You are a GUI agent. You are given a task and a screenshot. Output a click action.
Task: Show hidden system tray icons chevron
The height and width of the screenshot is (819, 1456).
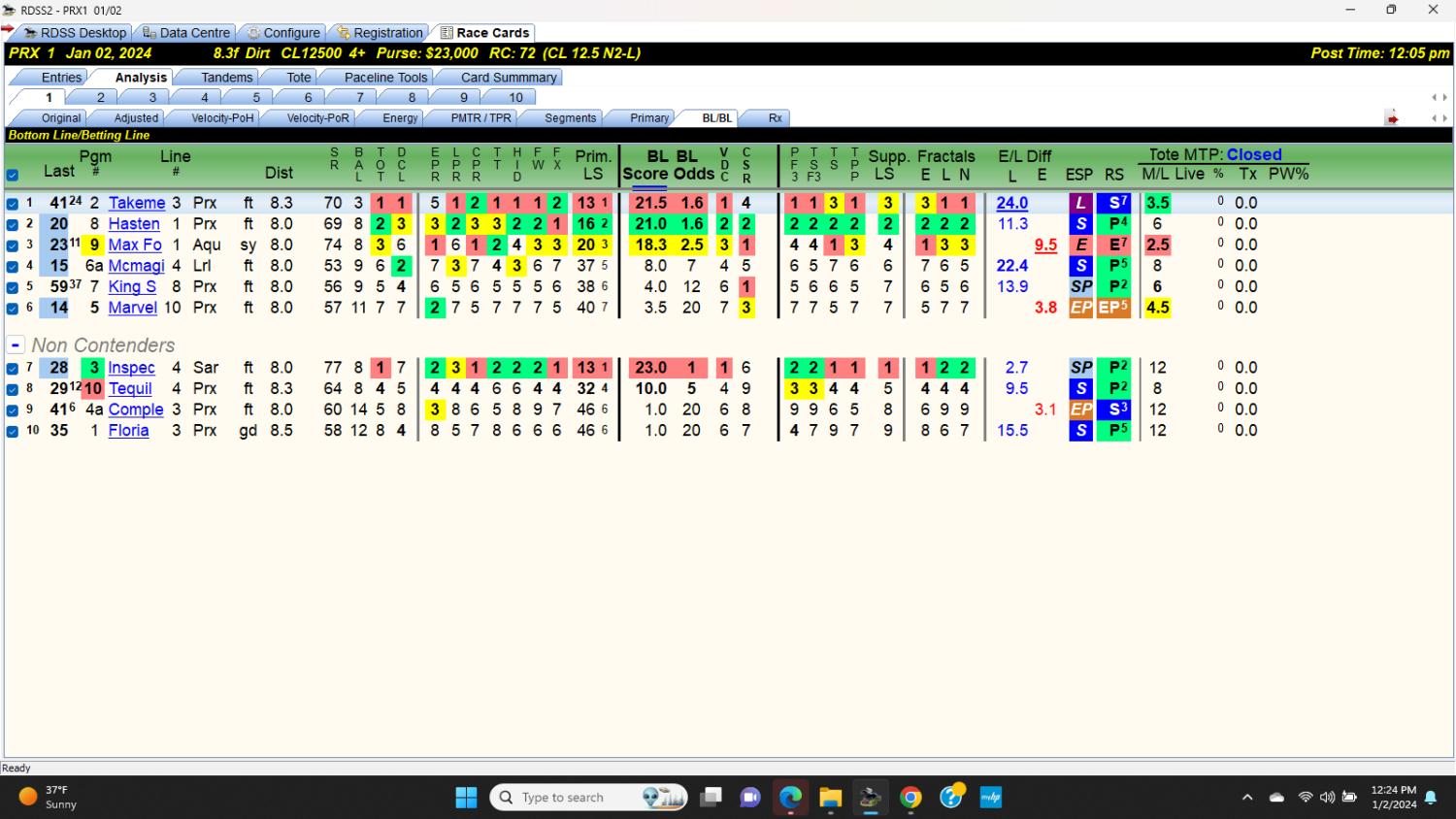(1247, 798)
